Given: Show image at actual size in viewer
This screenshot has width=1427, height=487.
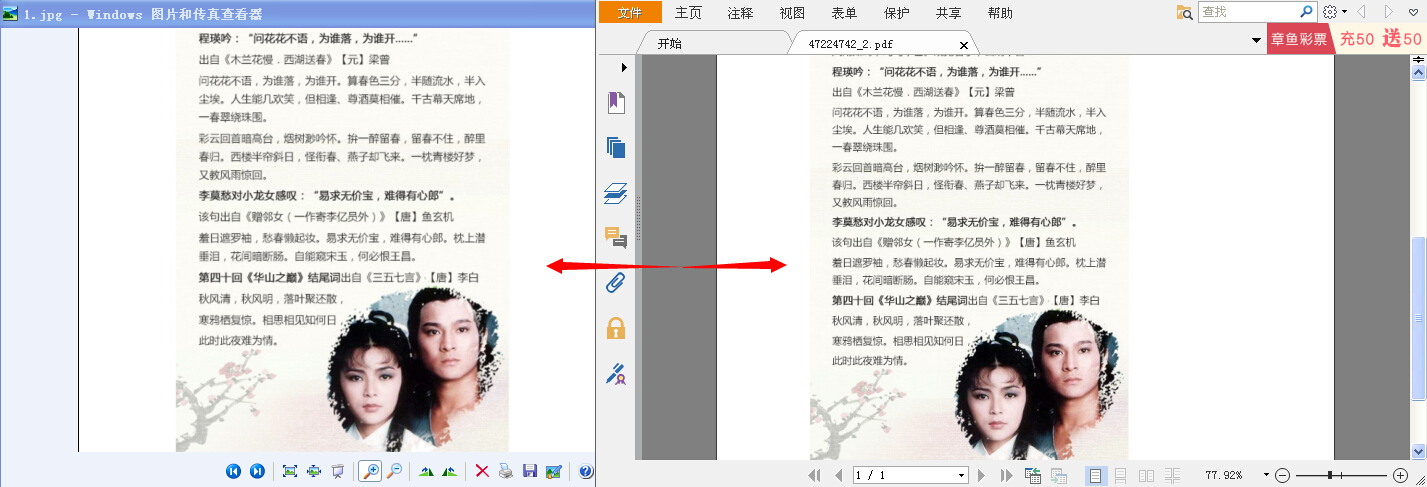Looking at the screenshot, I should tap(314, 471).
